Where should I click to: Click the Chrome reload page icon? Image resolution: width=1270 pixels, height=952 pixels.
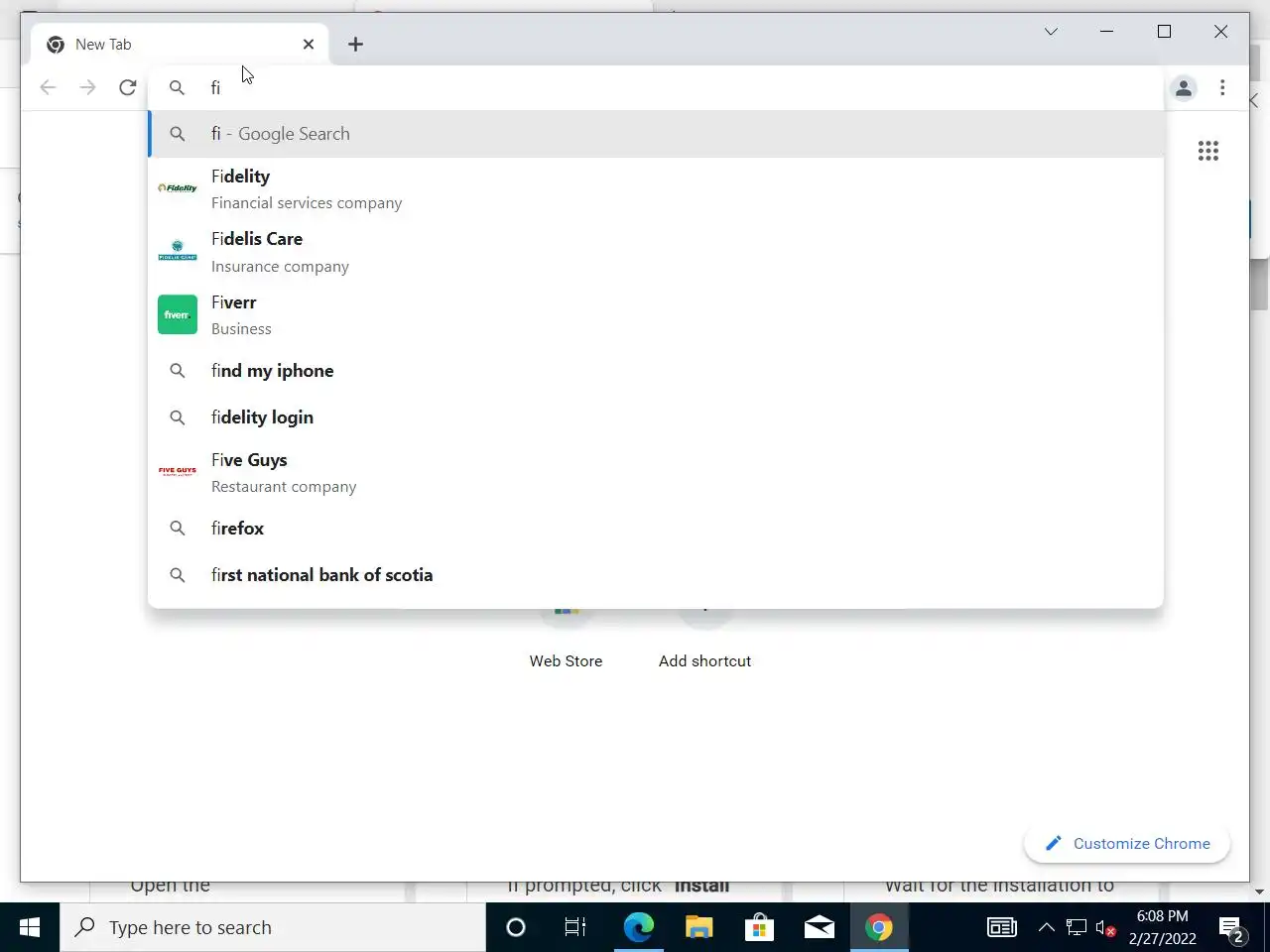coord(127,87)
